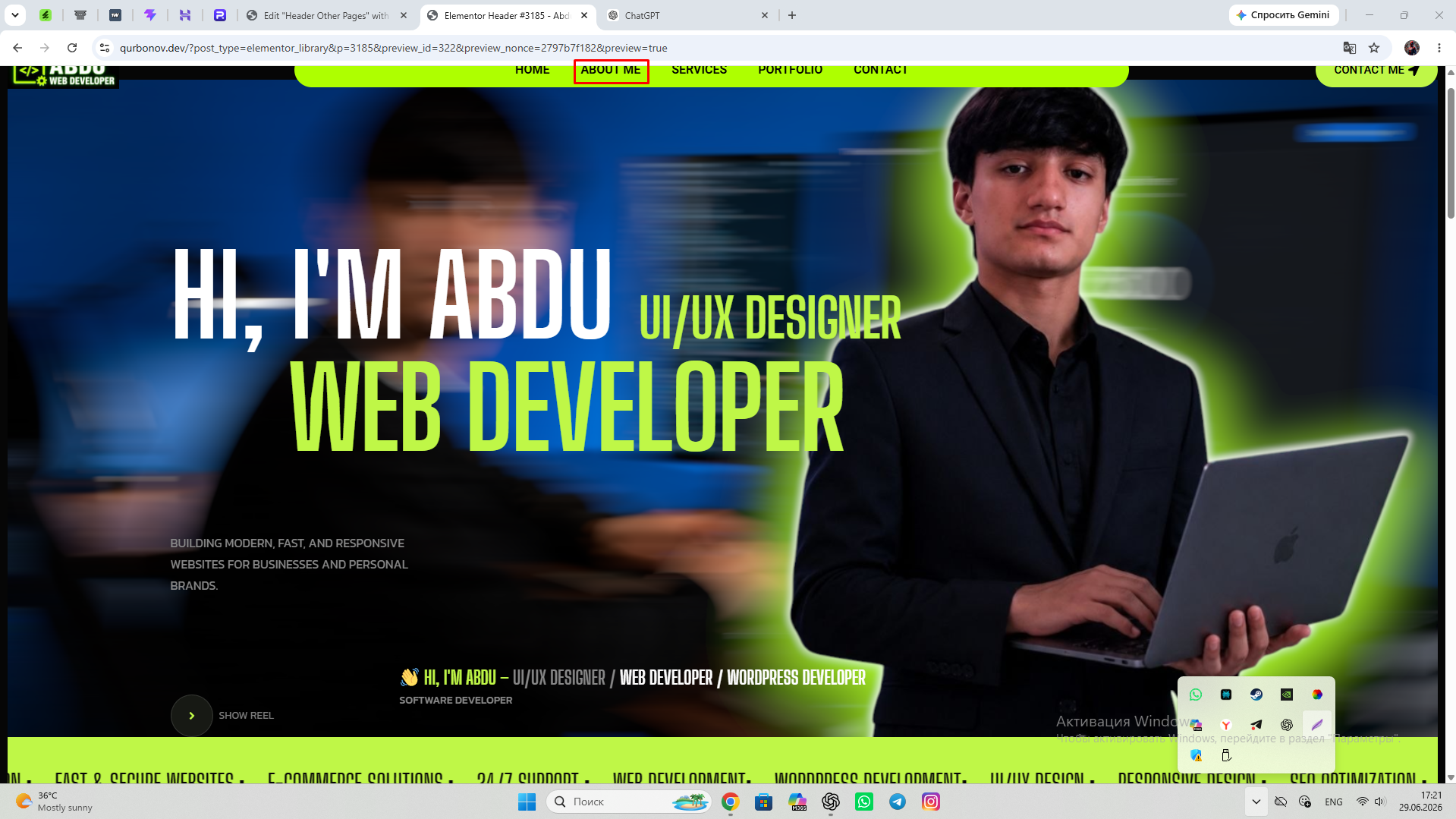1456x819 pixels.
Task: Open the gray storefront pinned tab
Action: pyautogui.click(x=80, y=15)
